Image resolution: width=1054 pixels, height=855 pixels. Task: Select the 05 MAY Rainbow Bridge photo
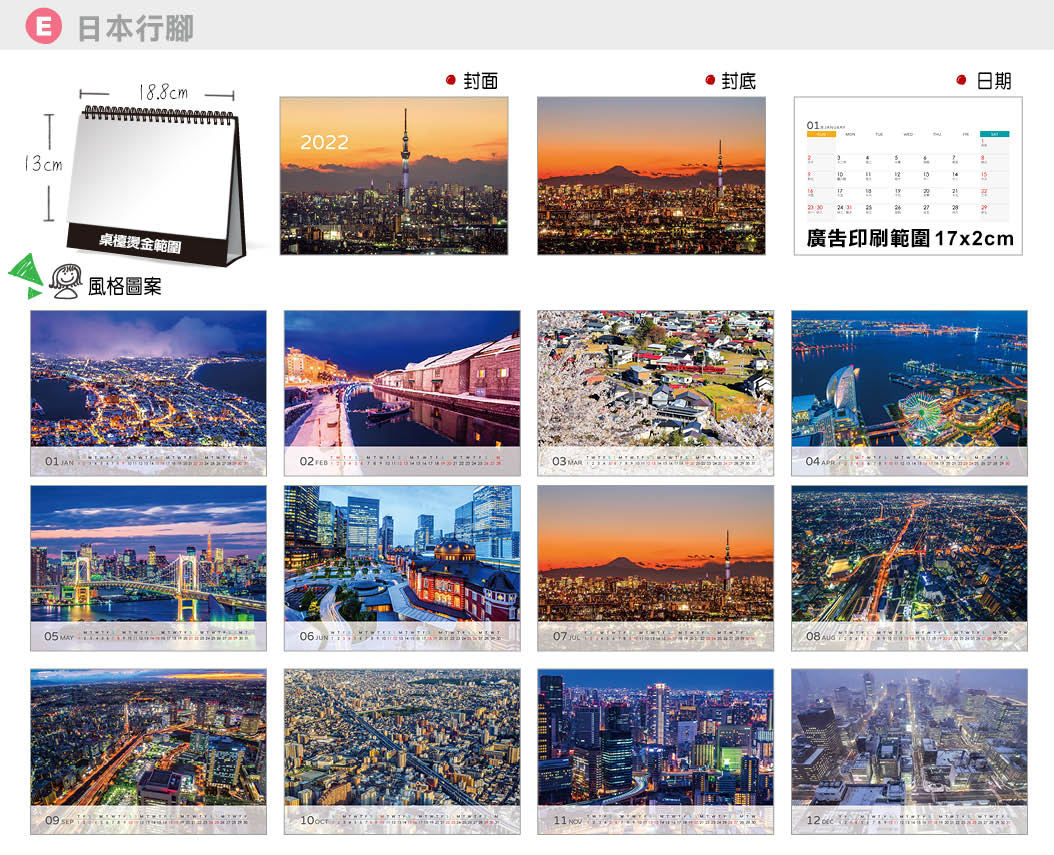148,555
